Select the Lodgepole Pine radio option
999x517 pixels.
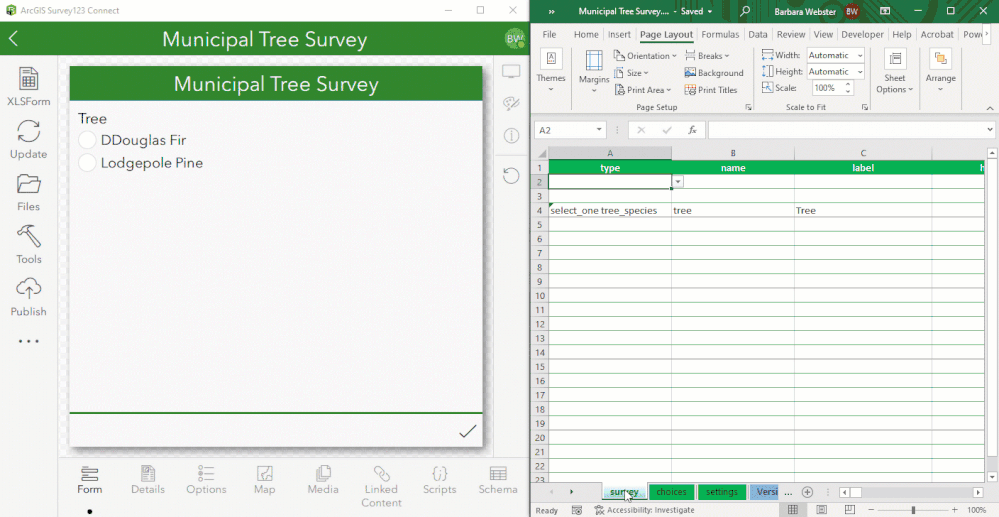tap(87, 163)
